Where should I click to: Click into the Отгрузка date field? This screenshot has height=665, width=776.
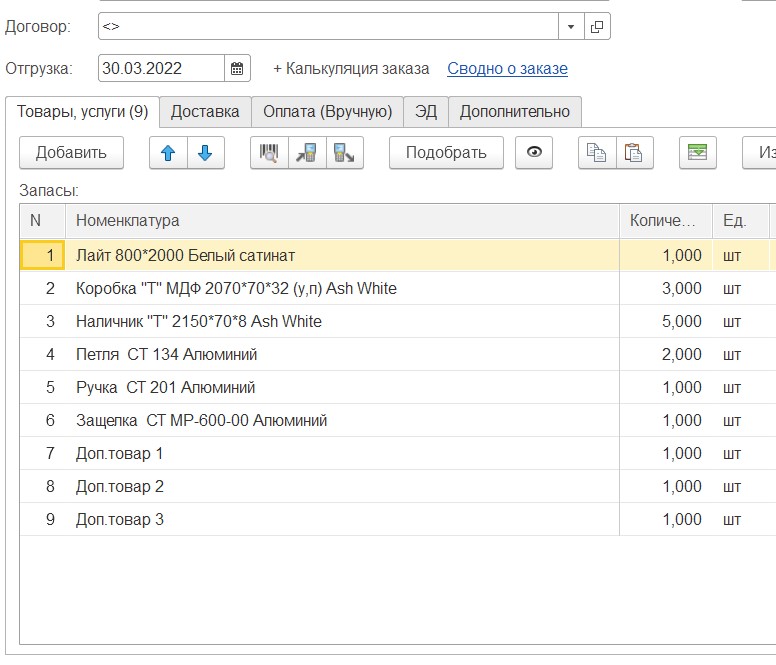coord(160,69)
